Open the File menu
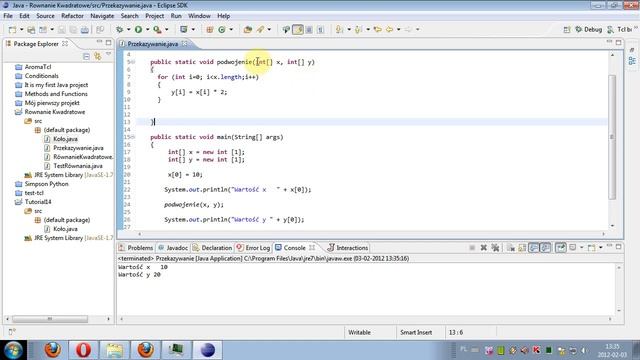This screenshot has height=360, width=640. [8, 16]
